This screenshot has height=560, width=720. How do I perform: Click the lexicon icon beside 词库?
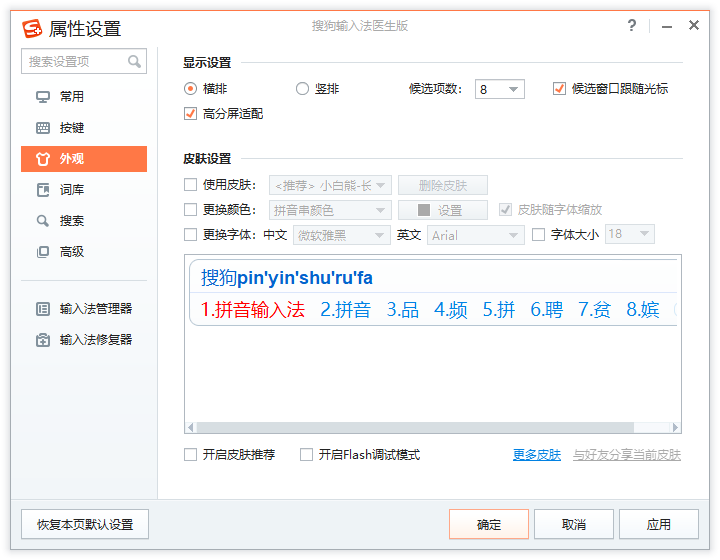[43, 190]
